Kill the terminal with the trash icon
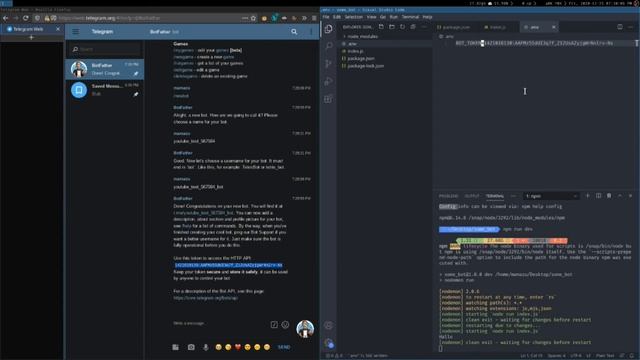The image size is (640, 360). [x=609, y=196]
